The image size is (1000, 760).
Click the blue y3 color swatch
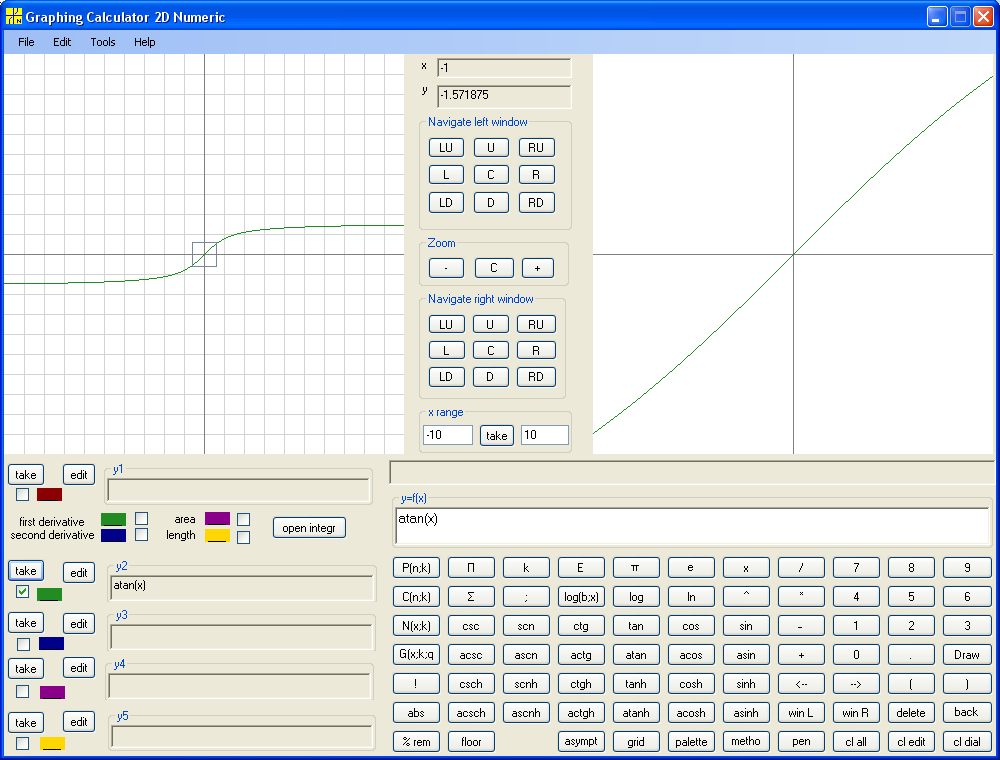52,643
